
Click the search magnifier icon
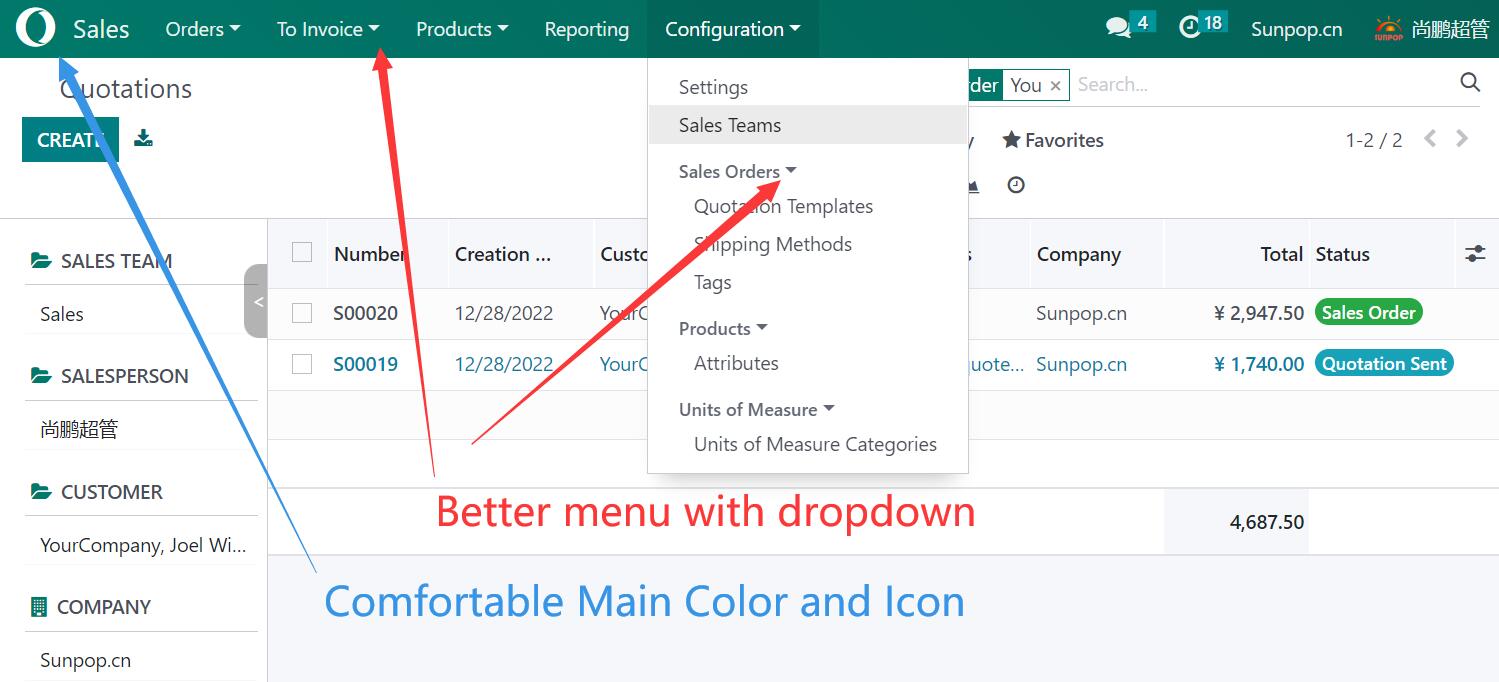click(1469, 83)
